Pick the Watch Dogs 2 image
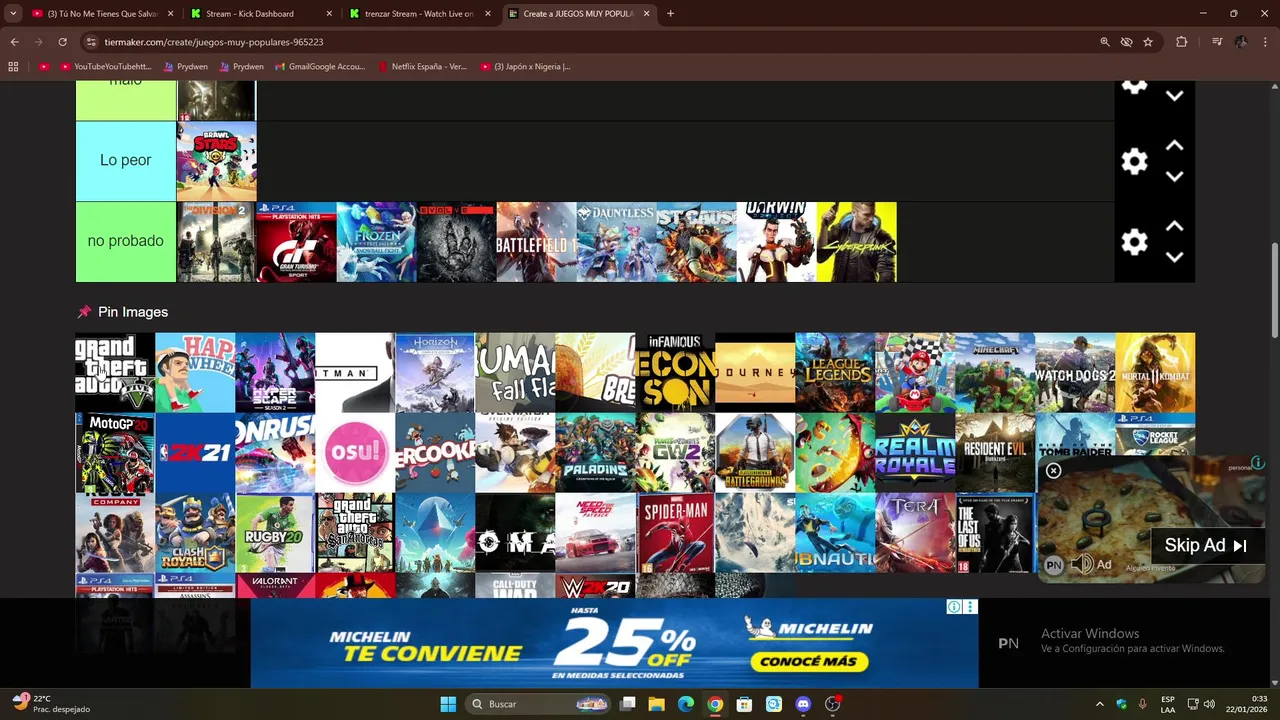The image size is (1280, 720). click(x=1075, y=373)
